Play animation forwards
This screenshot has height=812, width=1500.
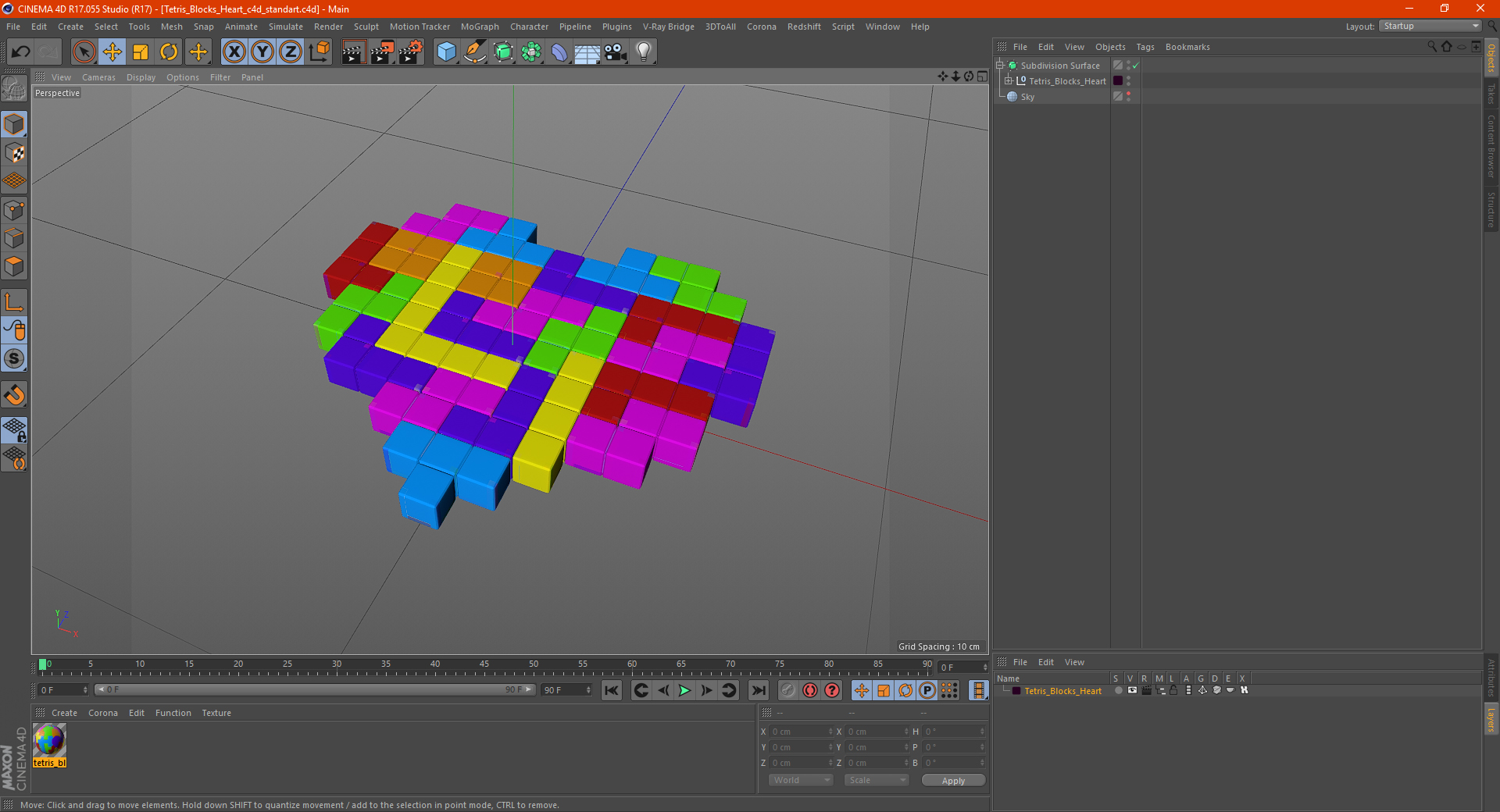click(684, 690)
